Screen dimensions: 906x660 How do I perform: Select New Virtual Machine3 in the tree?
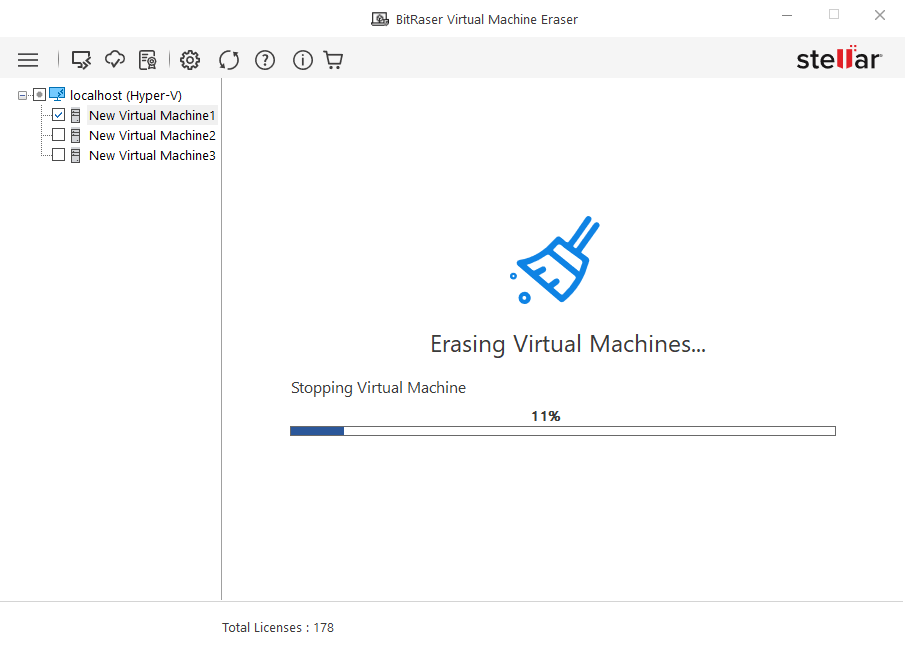click(152, 155)
